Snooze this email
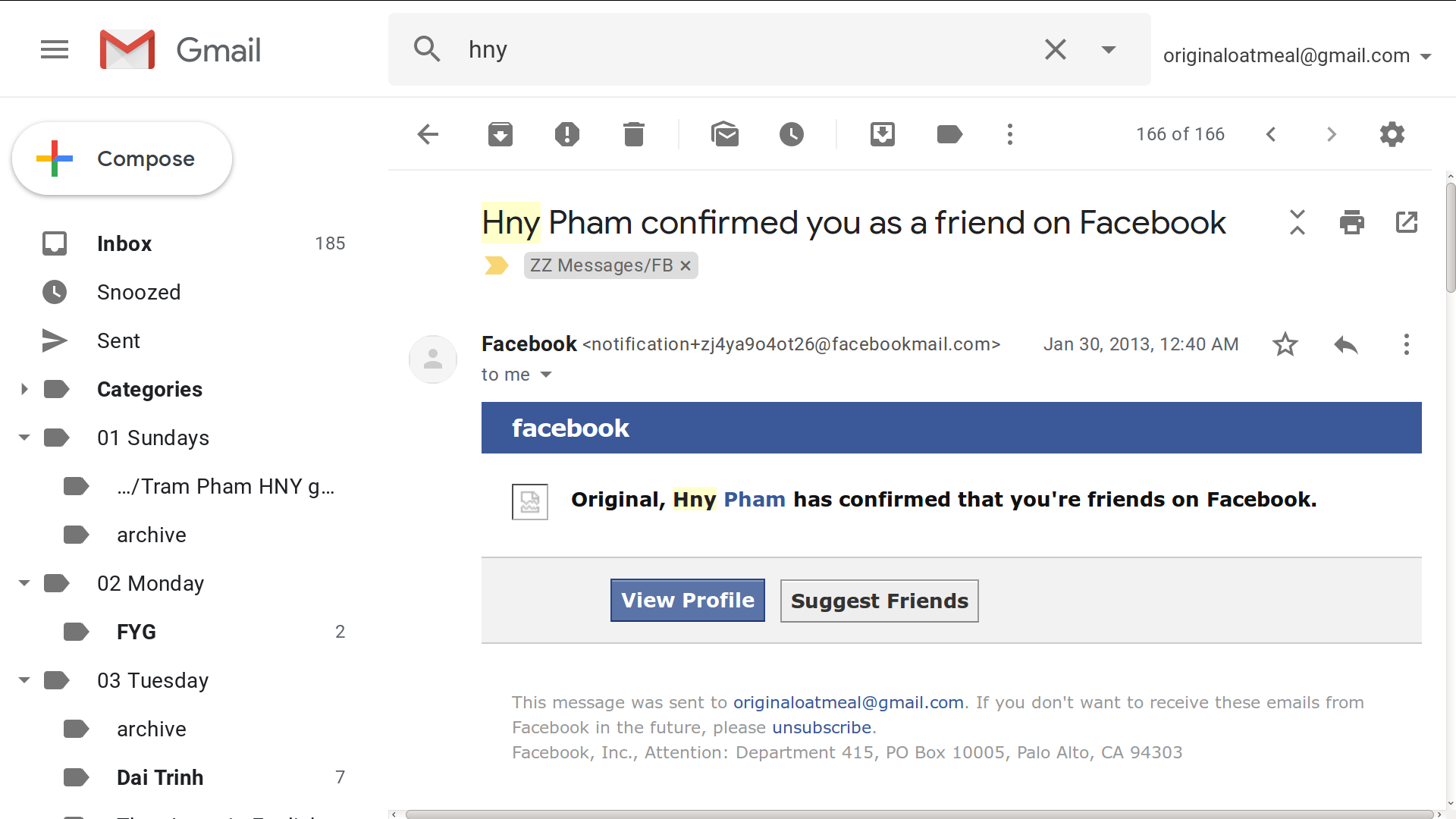This screenshot has width=1456, height=819. [x=792, y=134]
